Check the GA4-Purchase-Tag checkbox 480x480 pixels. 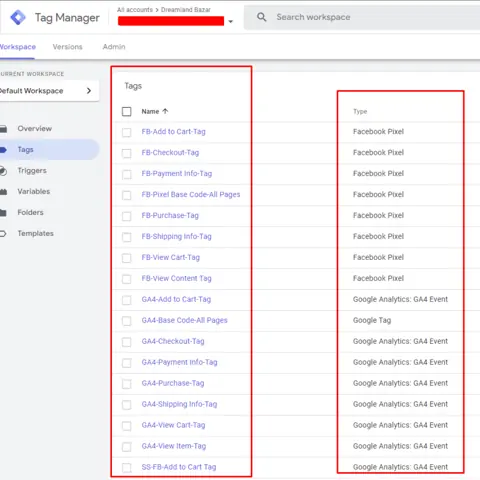coord(127,384)
